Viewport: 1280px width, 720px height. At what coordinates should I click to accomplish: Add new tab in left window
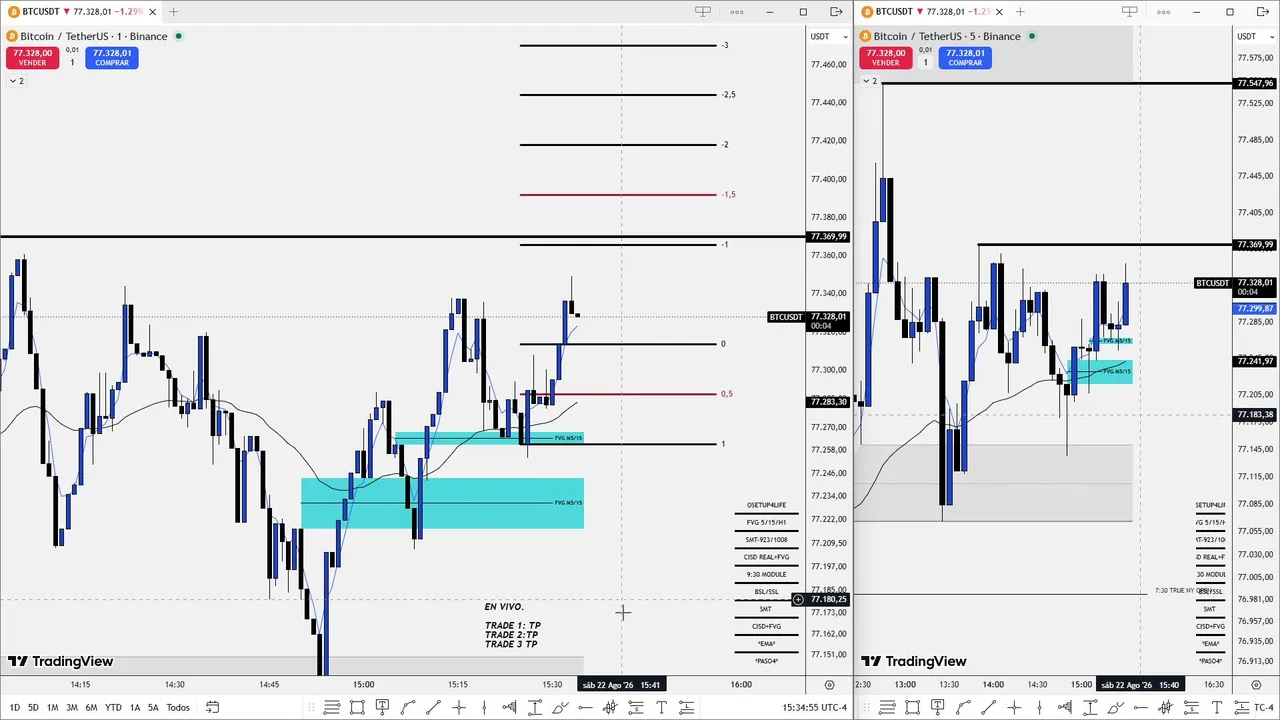(x=173, y=12)
